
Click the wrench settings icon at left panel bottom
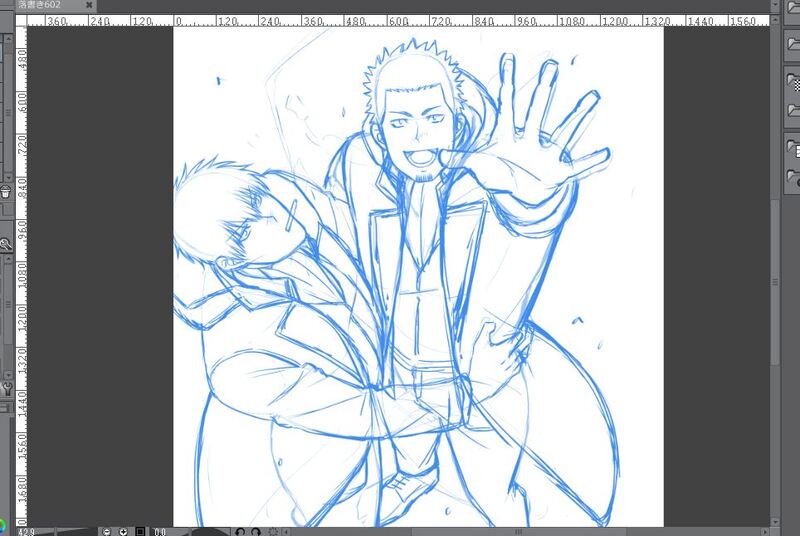tap(8, 390)
